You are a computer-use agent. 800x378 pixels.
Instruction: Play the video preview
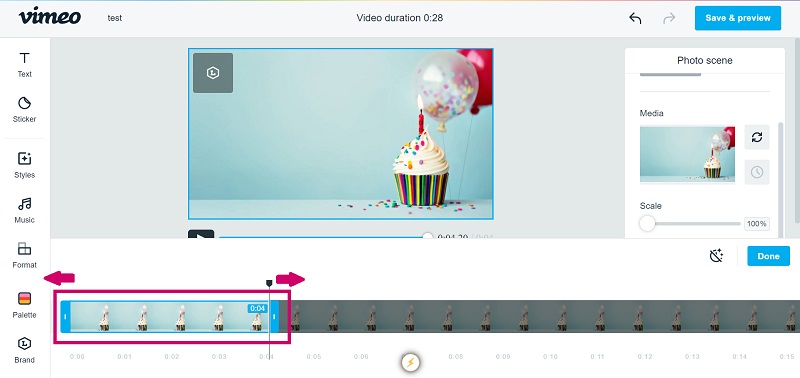(201, 235)
